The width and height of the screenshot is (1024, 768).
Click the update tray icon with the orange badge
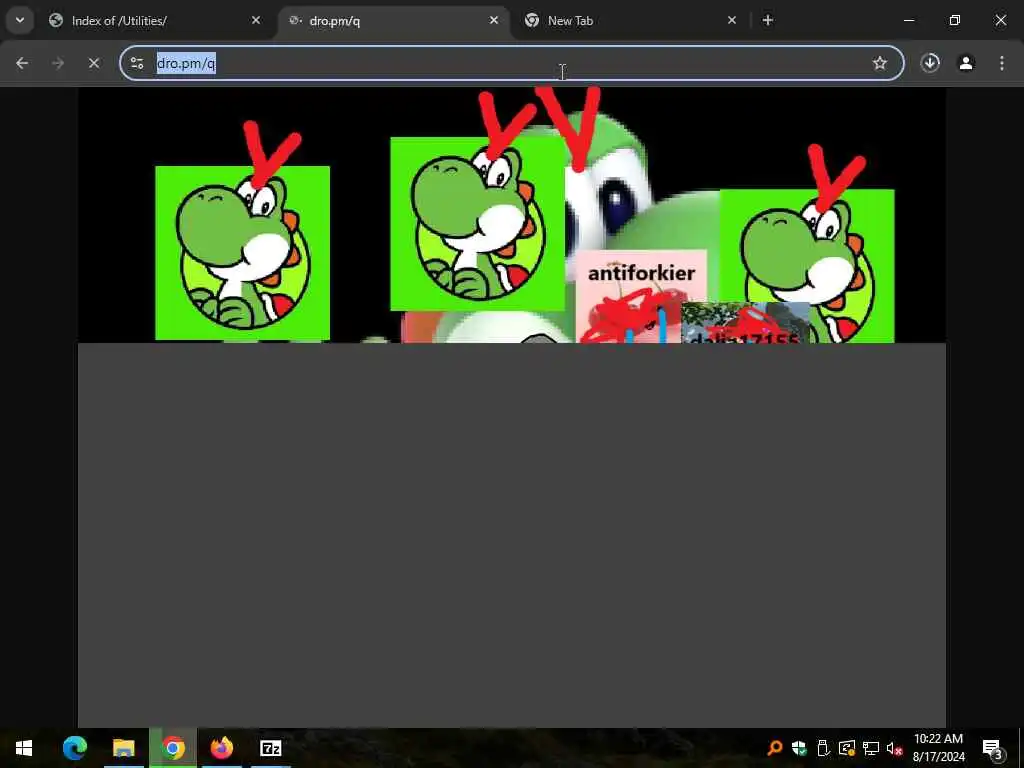847,748
